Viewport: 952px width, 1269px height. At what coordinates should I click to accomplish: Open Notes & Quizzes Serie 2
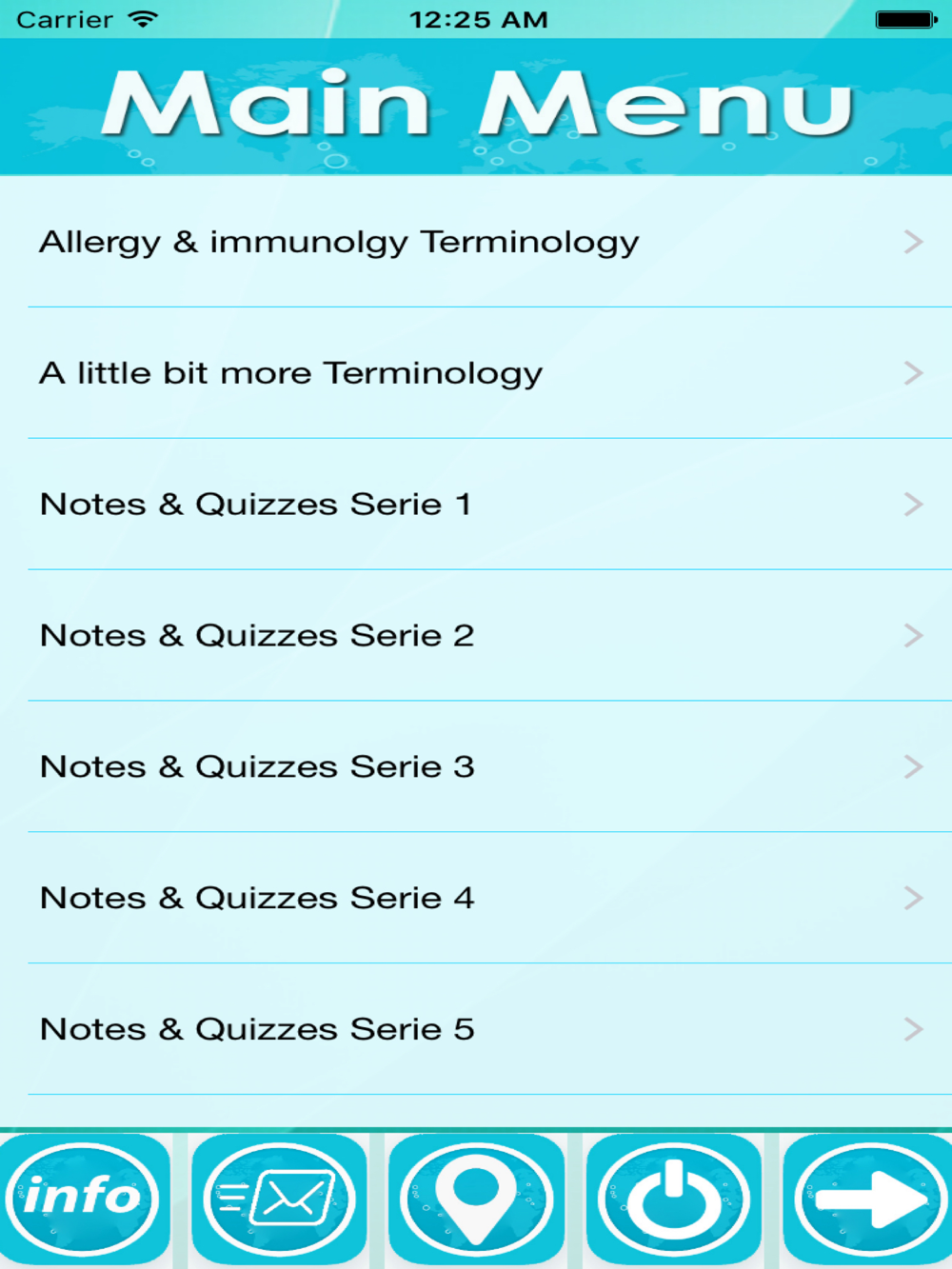point(257,636)
